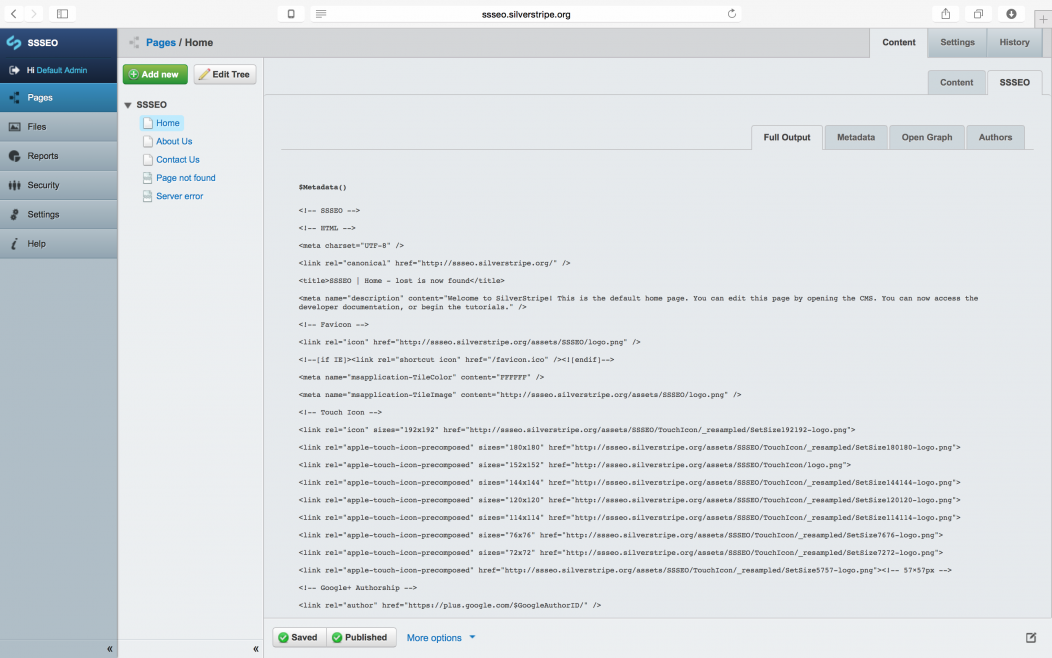
Task: Click the Home page document icon
Action: 148,123
